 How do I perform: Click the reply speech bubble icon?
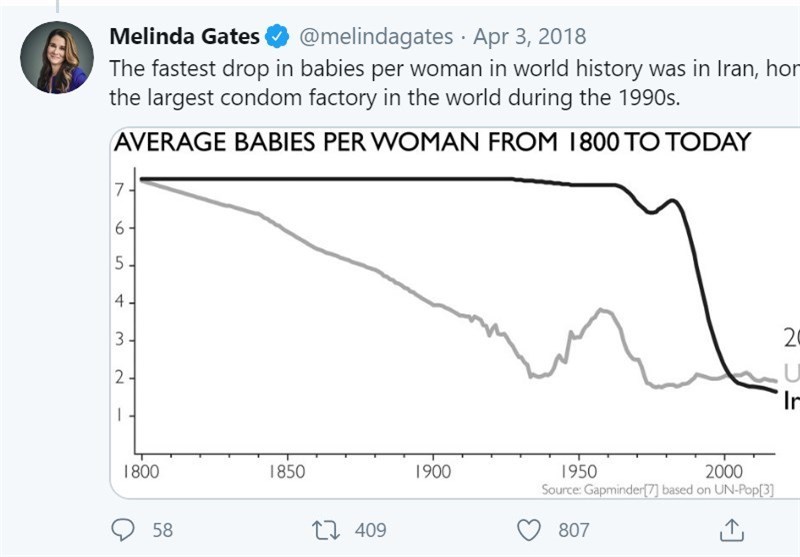124,530
